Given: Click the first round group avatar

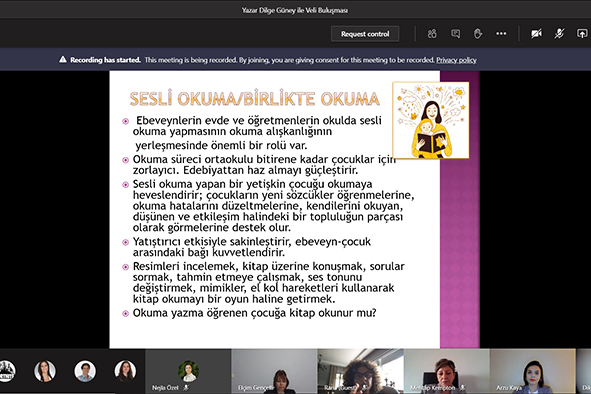Looking at the screenshot, I should pos(6,371).
